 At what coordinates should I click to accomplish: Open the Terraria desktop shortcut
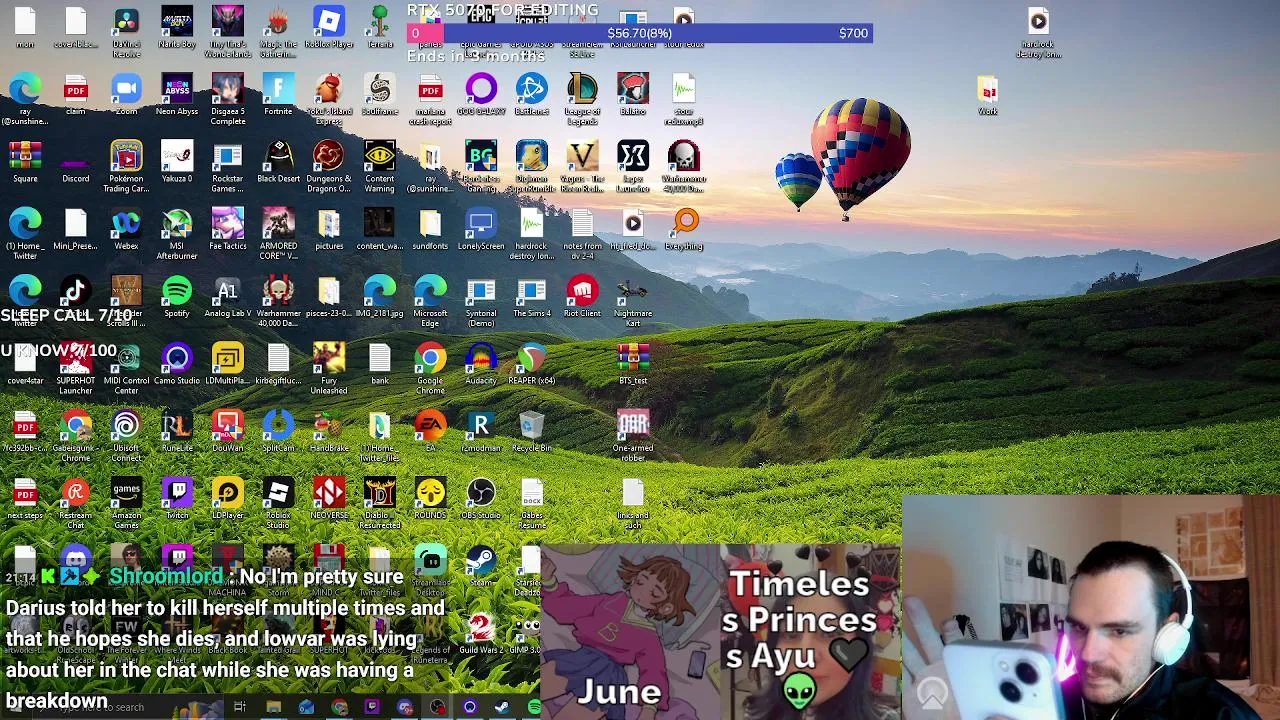click(x=380, y=22)
